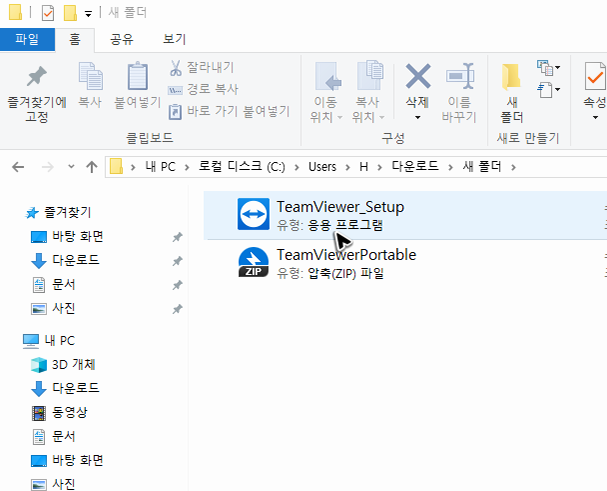Image resolution: width=607 pixels, height=491 pixels.
Task: Click 이름 바꾸기 (Rename) icon
Action: click(460, 76)
